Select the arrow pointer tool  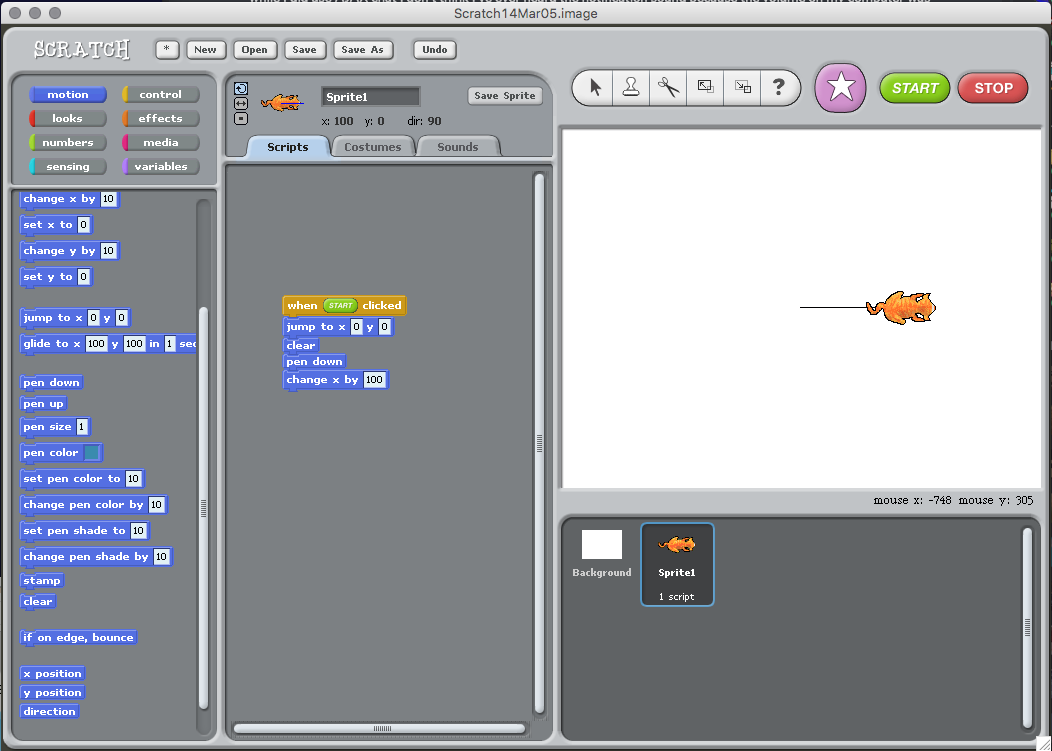[595, 87]
